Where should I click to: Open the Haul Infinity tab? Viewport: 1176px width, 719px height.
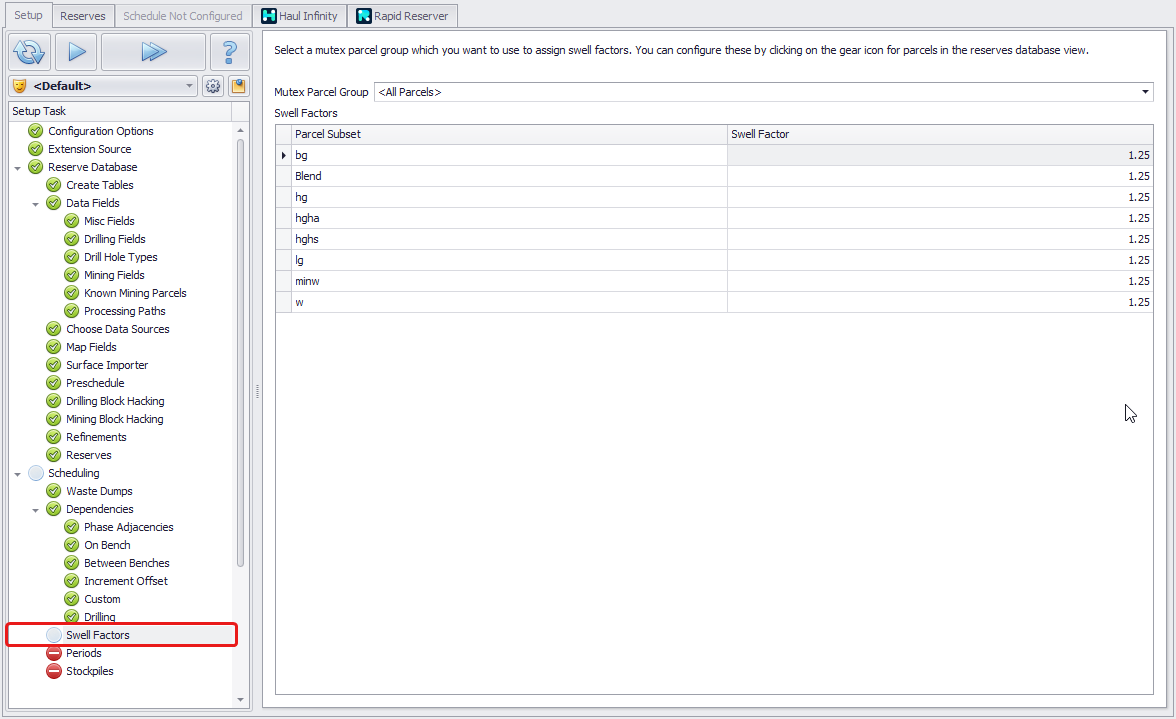pyautogui.click(x=299, y=16)
